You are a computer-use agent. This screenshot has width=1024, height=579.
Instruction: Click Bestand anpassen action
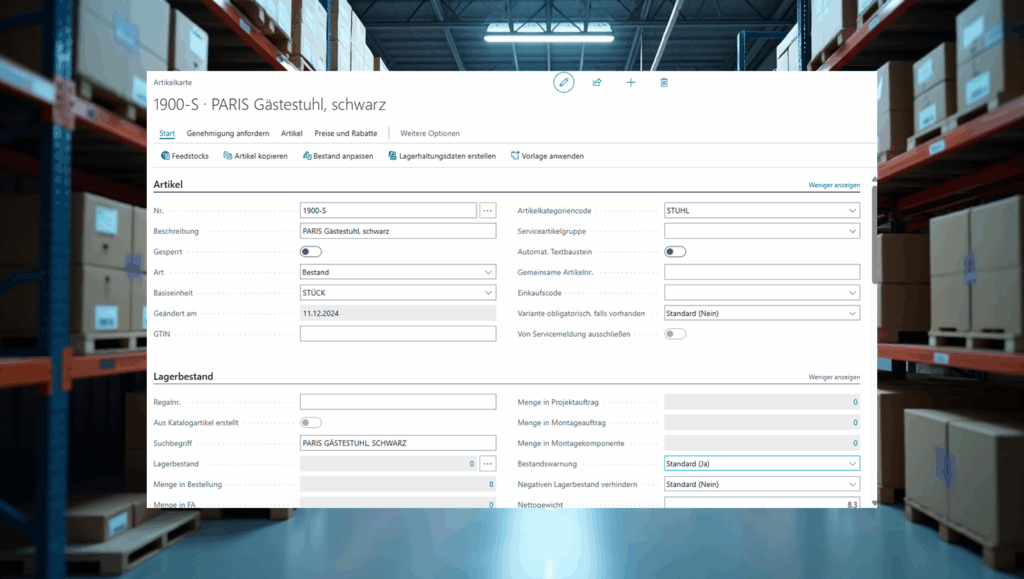[x=338, y=156]
